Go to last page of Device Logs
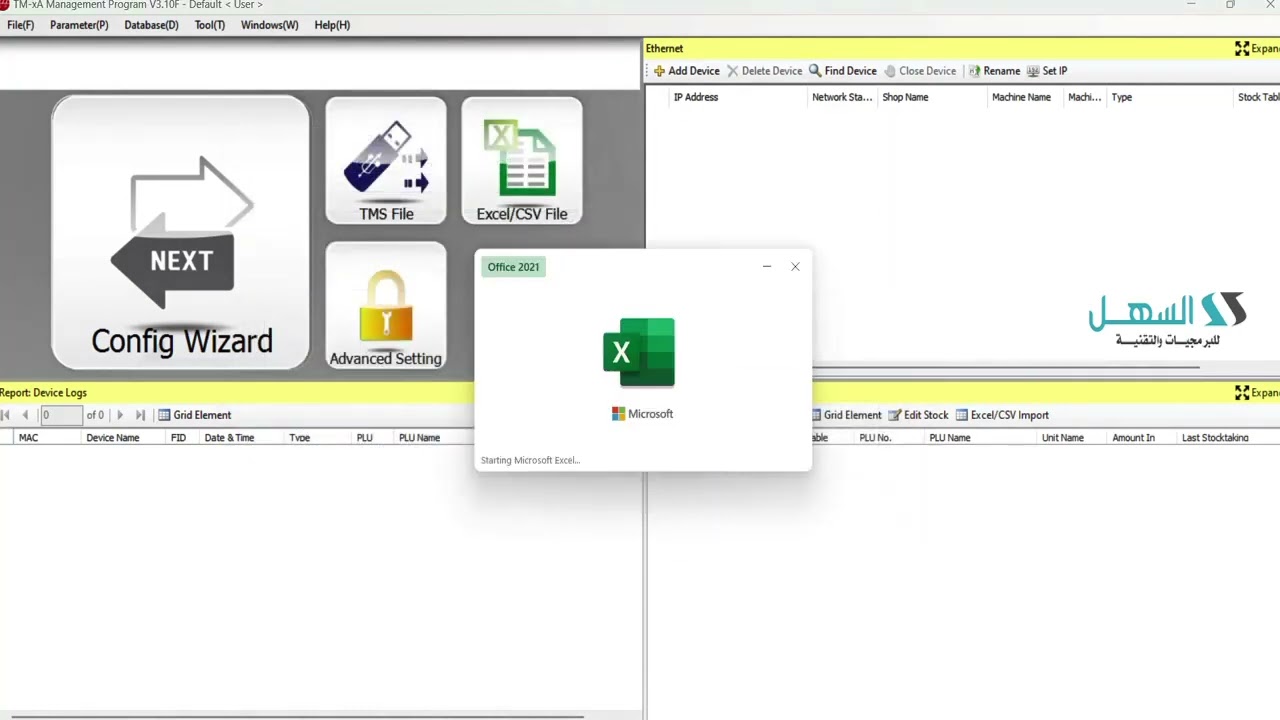 (140, 415)
